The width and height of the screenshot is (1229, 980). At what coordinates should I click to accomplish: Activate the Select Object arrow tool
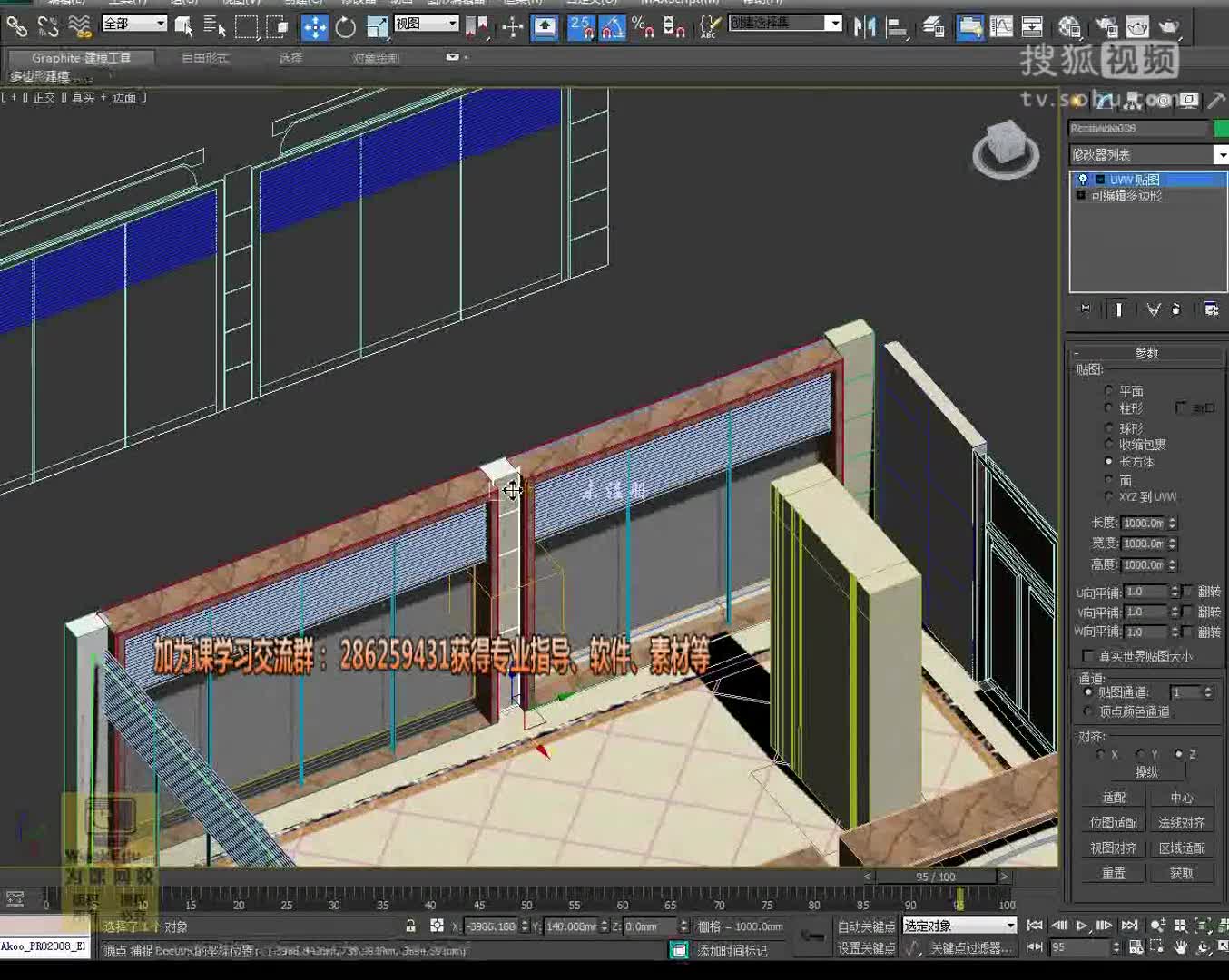click(184, 26)
